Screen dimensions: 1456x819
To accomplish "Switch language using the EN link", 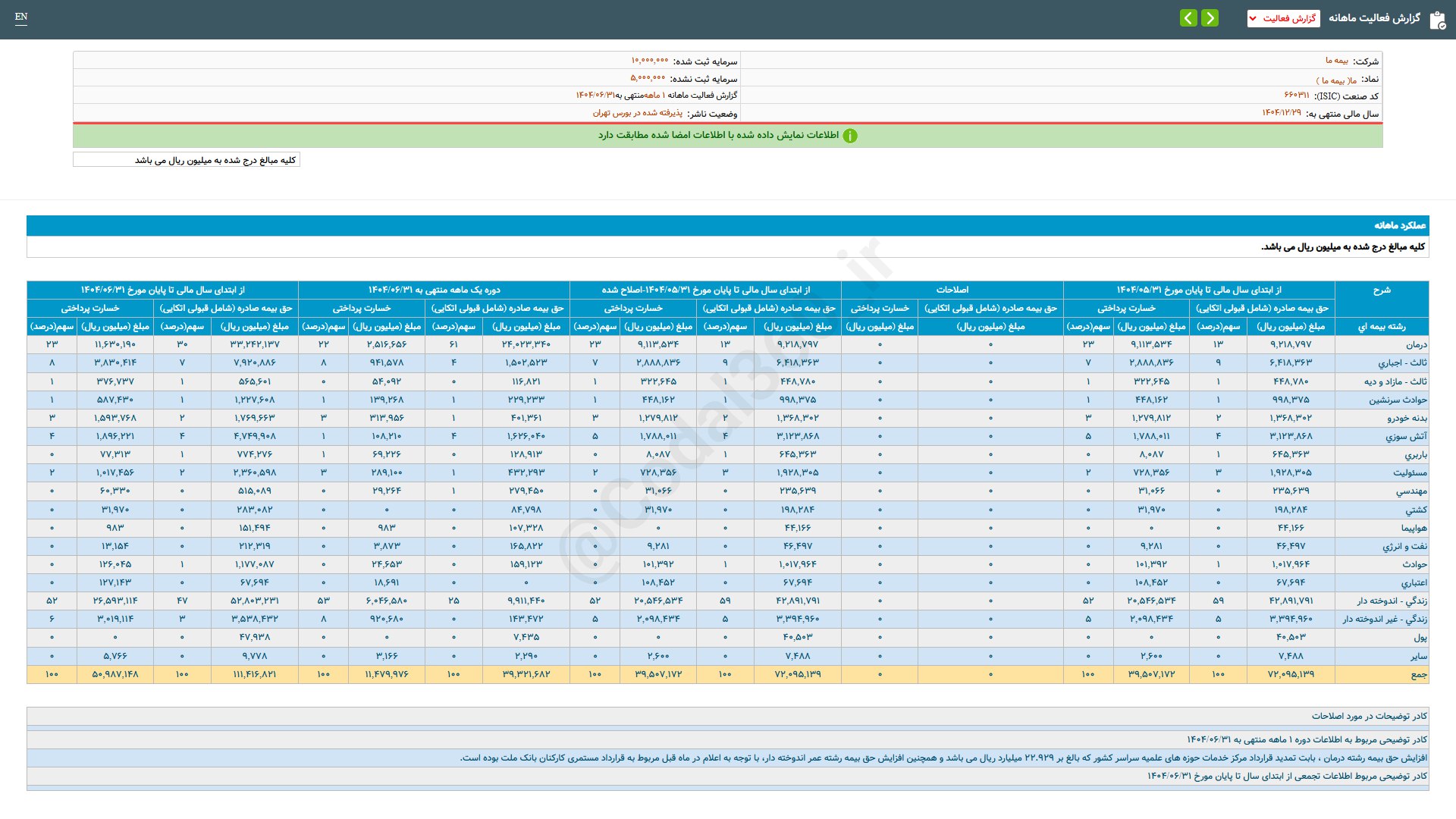I will pos(21,17).
